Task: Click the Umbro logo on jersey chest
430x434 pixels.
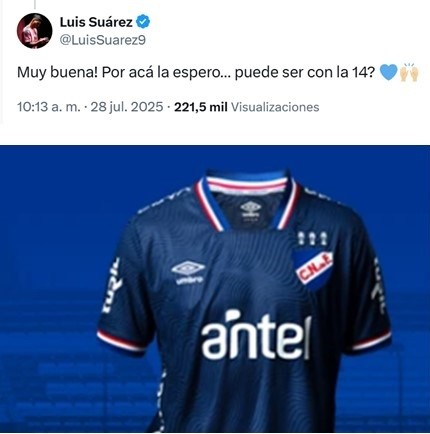Action: 188,273
